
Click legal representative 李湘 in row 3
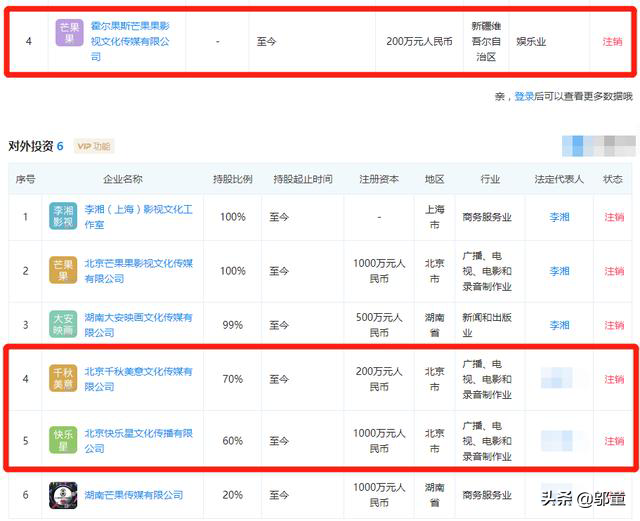point(559,325)
